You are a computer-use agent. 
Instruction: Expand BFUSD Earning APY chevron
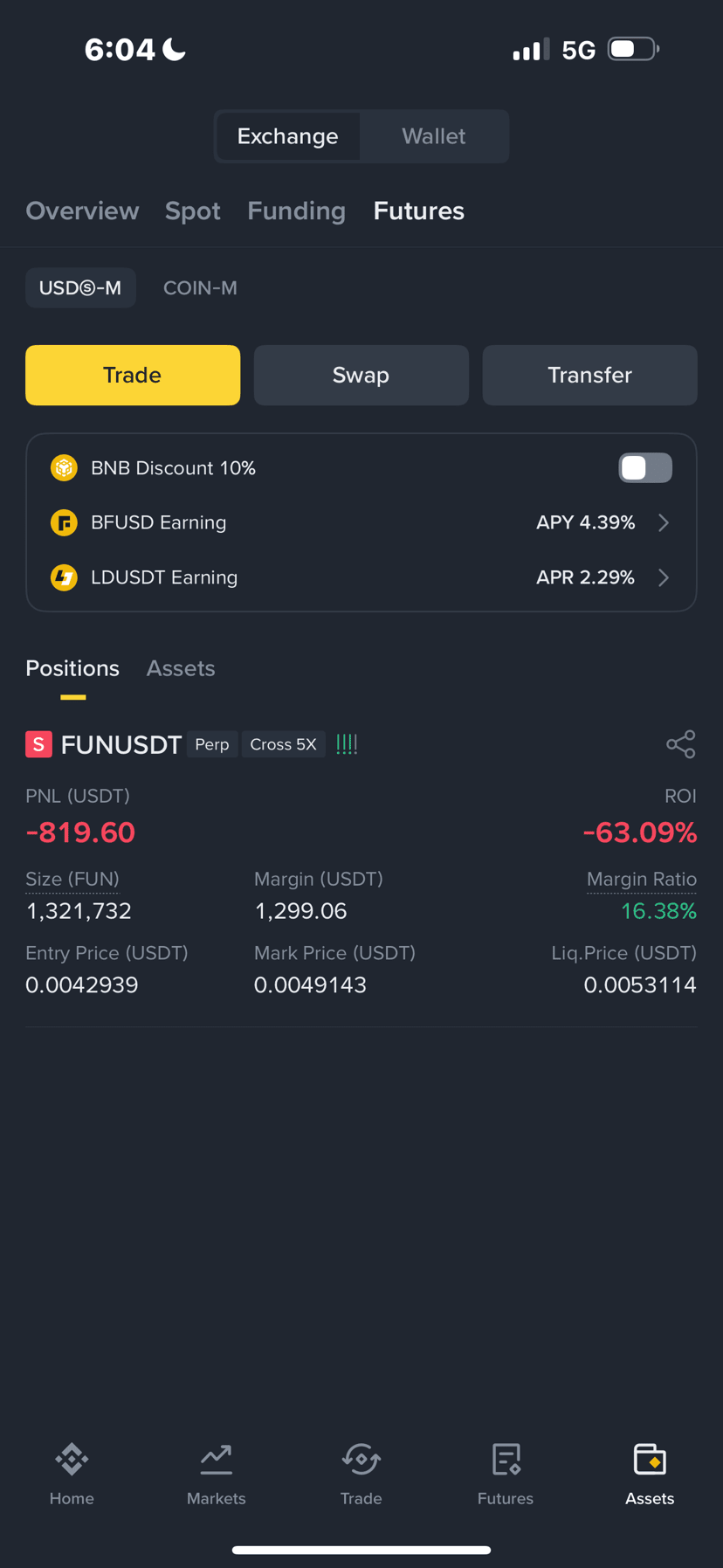(x=664, y=522)
